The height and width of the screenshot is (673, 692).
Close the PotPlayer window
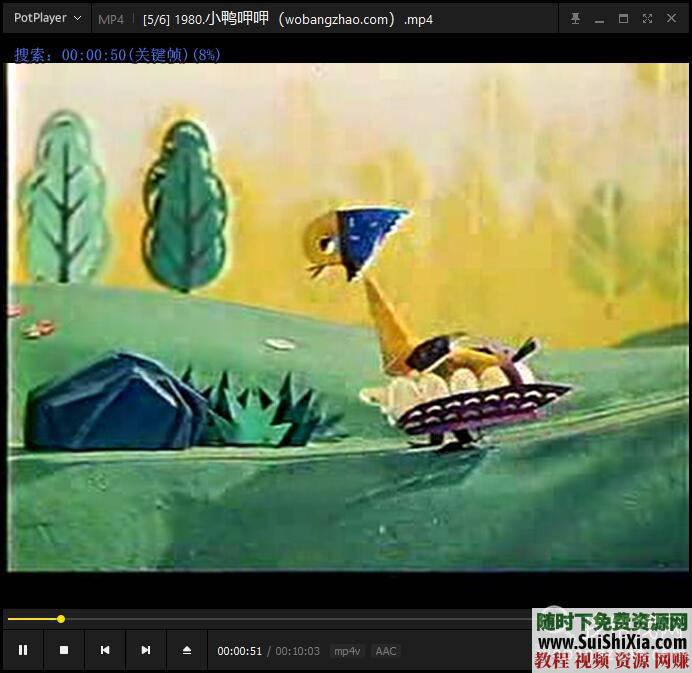tap(671, 18)
